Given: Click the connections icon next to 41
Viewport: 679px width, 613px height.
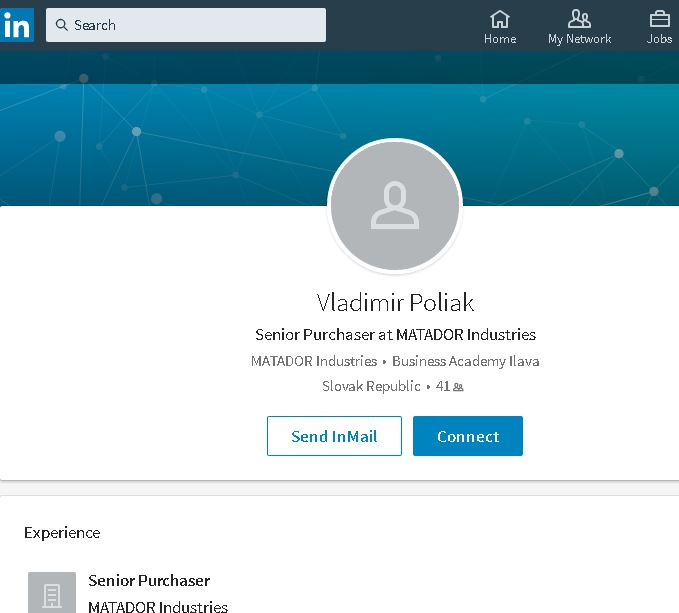Looking at the screenshot, I should [458, 386].
